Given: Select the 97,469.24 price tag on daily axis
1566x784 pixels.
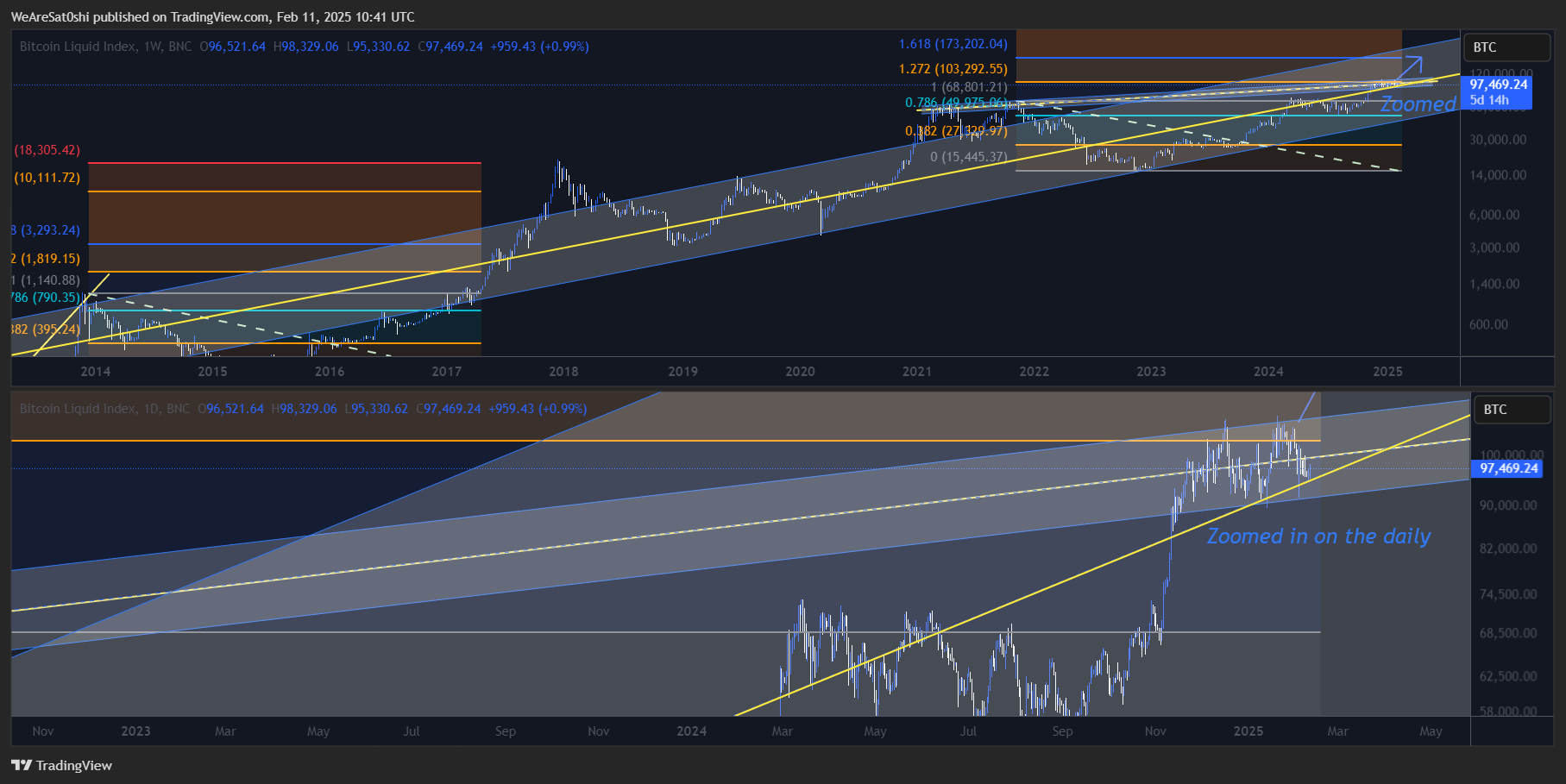Looking at the screenshot, I should 1508,468.
